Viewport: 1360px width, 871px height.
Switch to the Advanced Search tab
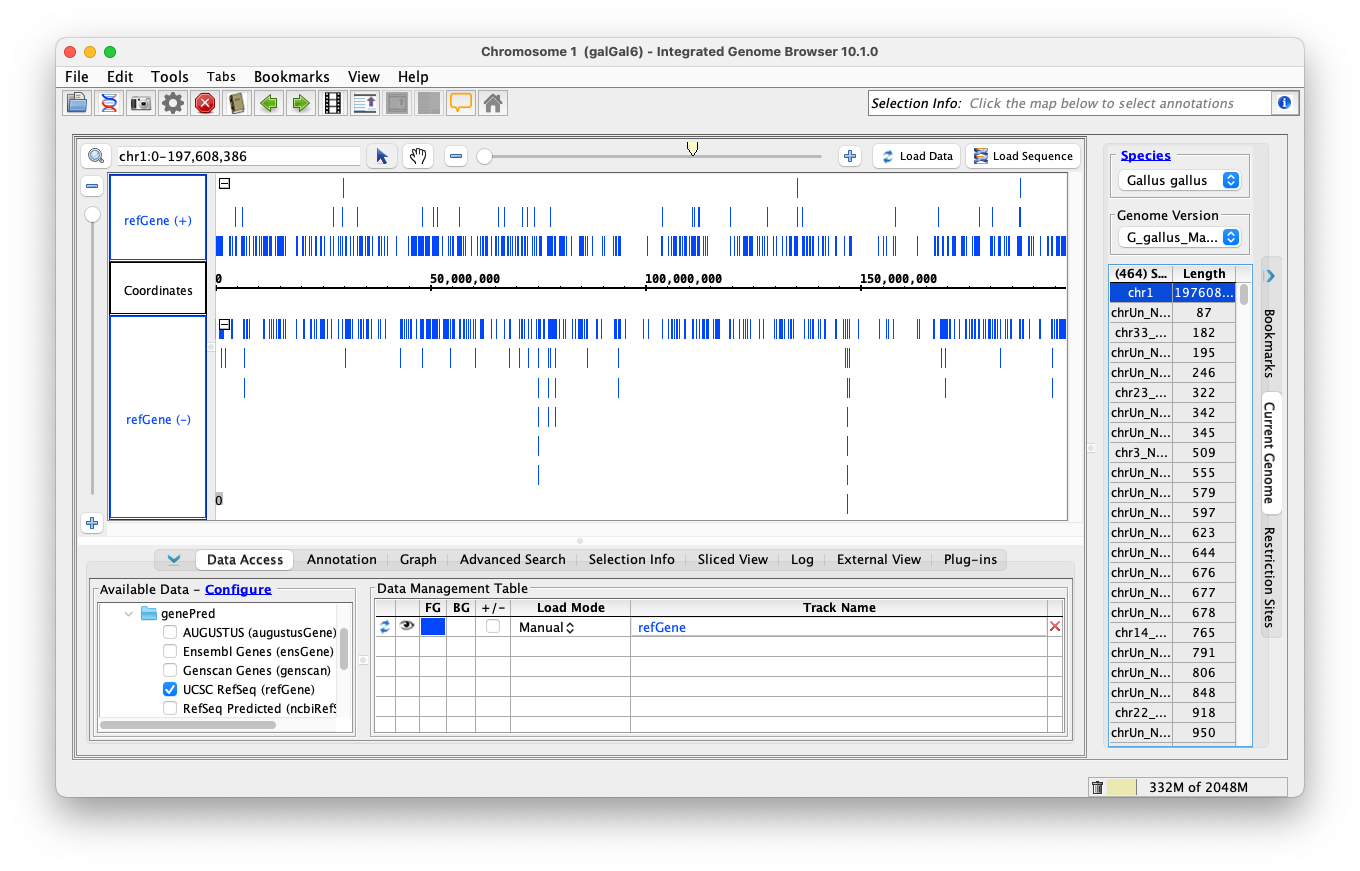coord(512,559)
